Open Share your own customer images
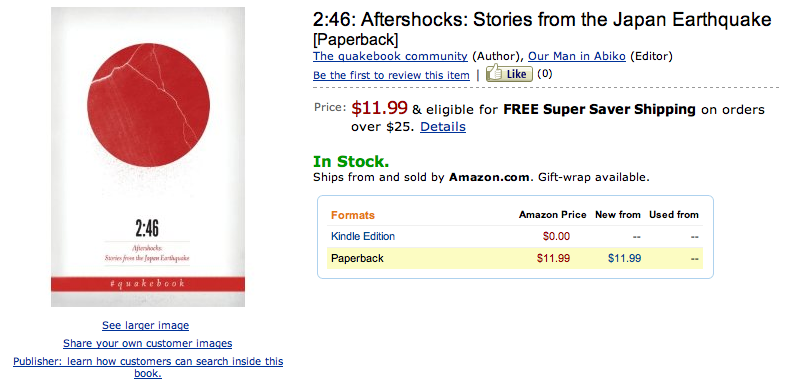The height and width of the screenshot is (385, 786). pyautogui.click(x=147, y=343)
